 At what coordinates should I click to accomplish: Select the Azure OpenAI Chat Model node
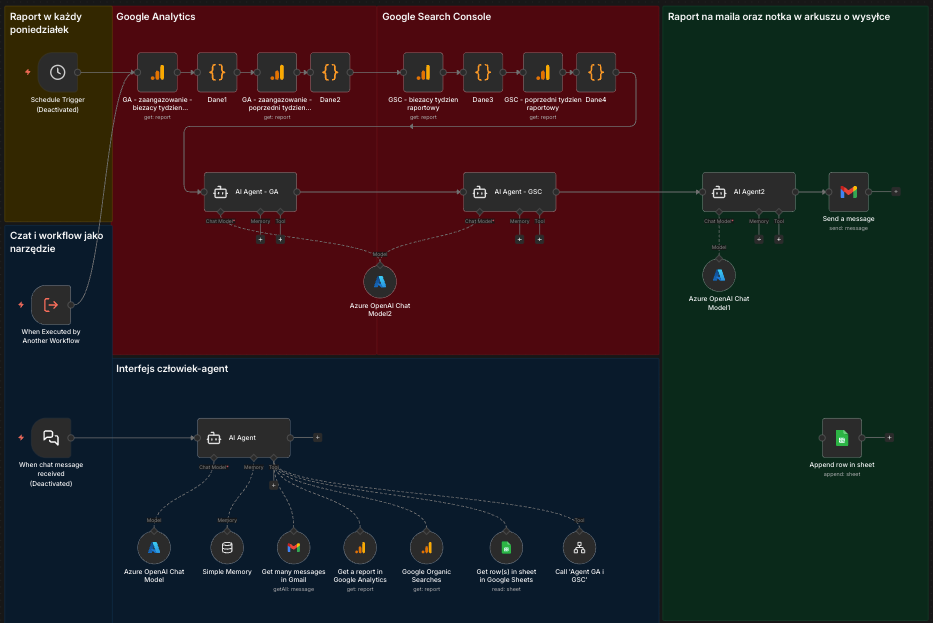tap(154, 547)
